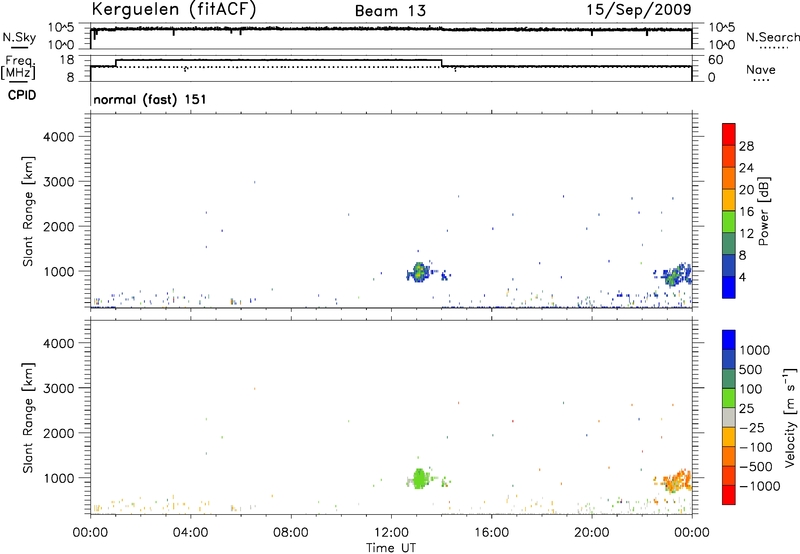Select the '18' tick of the frequency axis
Image resolution: width=800 pixels, height=554 pixels.
click(67, 60)
